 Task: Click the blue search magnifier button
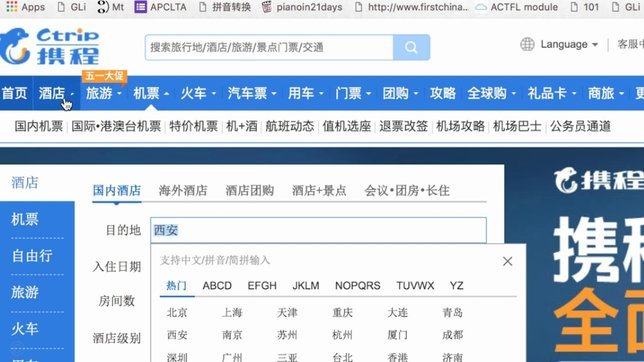(x=411, y=47)
